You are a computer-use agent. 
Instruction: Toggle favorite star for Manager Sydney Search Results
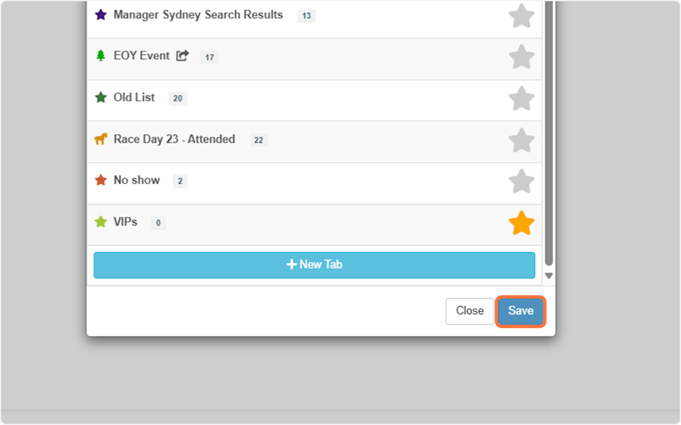(x=521, y=16)
